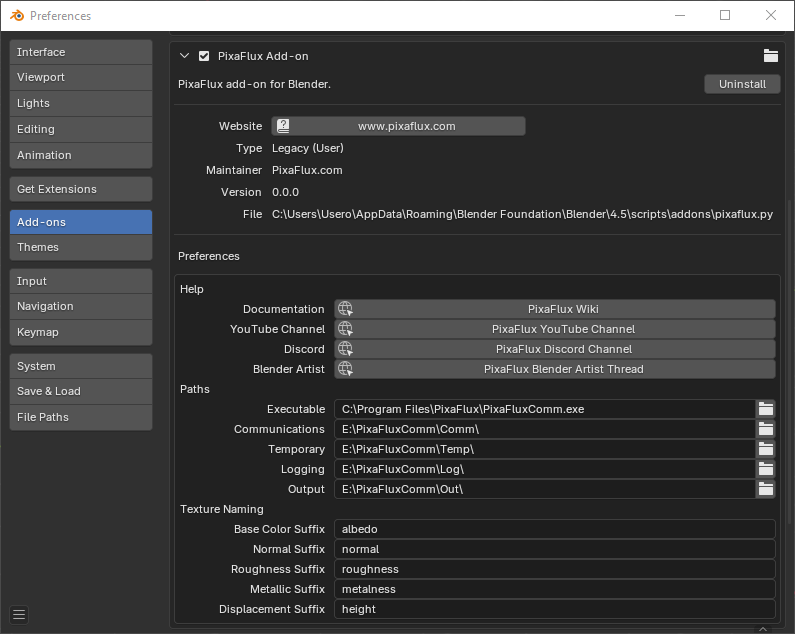Disable the PixaFlux Add-on checkbox
This screenshot has width=795, height=634.
(204, 56)
